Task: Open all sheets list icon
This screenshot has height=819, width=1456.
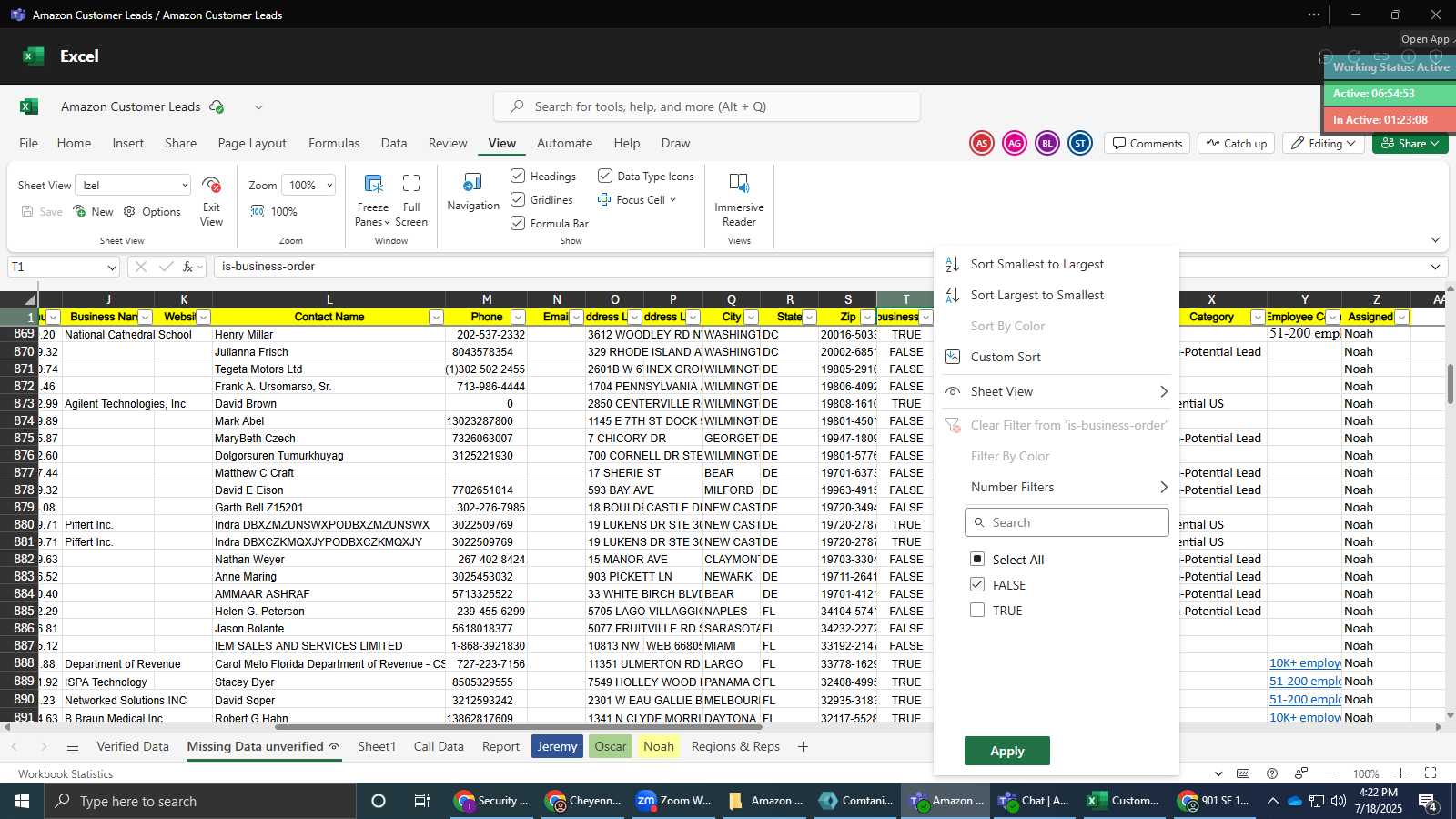Action: 73,746
